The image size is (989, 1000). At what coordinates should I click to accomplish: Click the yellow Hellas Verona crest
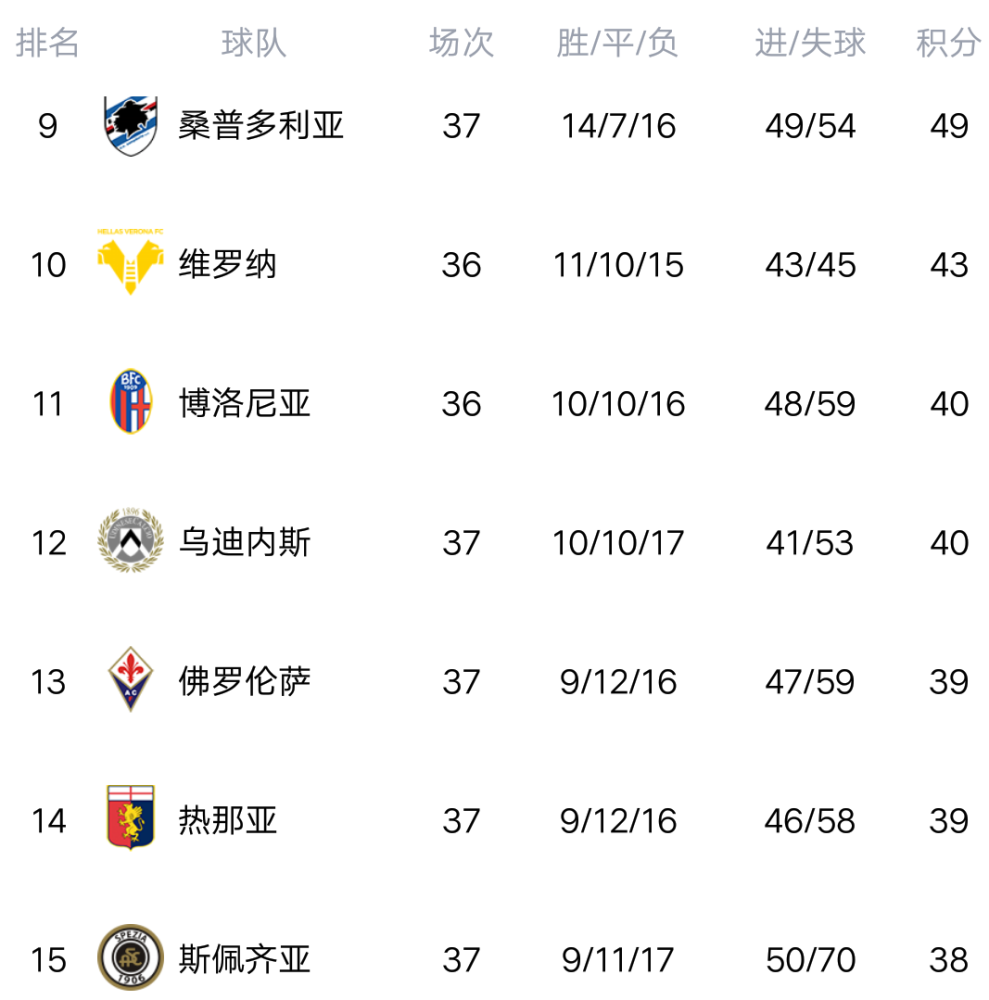[x=131, y=262]
